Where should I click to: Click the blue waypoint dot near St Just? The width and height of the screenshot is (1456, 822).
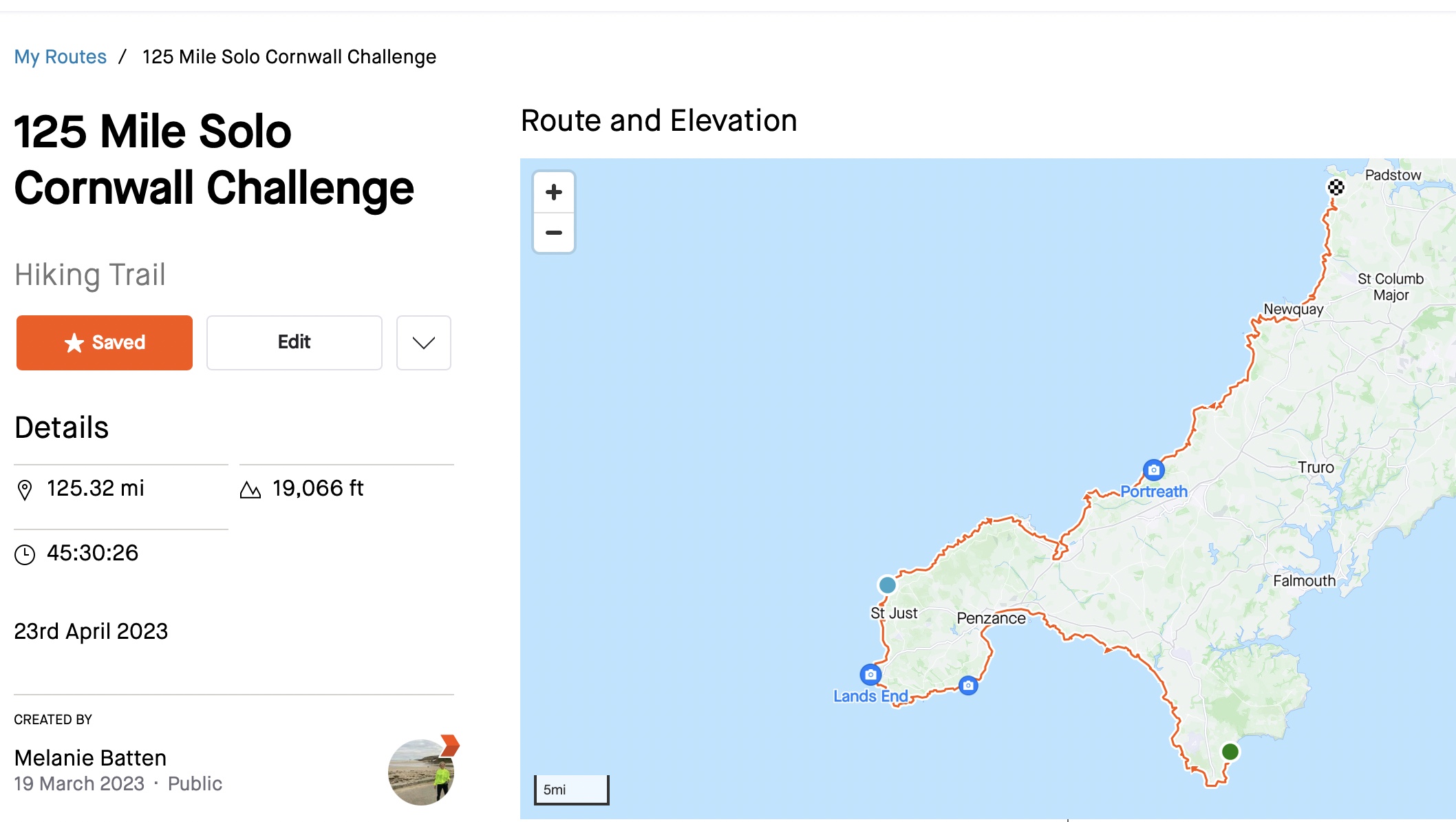888,585
